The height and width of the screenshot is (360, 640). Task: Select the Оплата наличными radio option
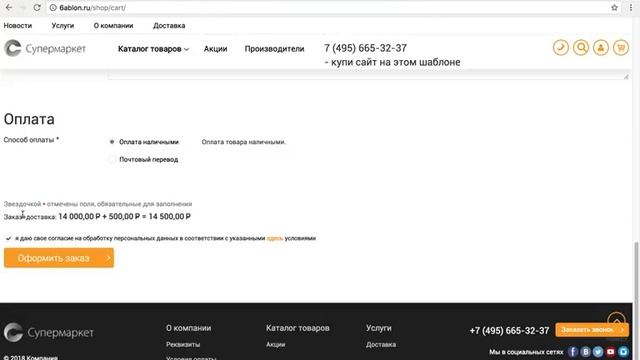112,142
